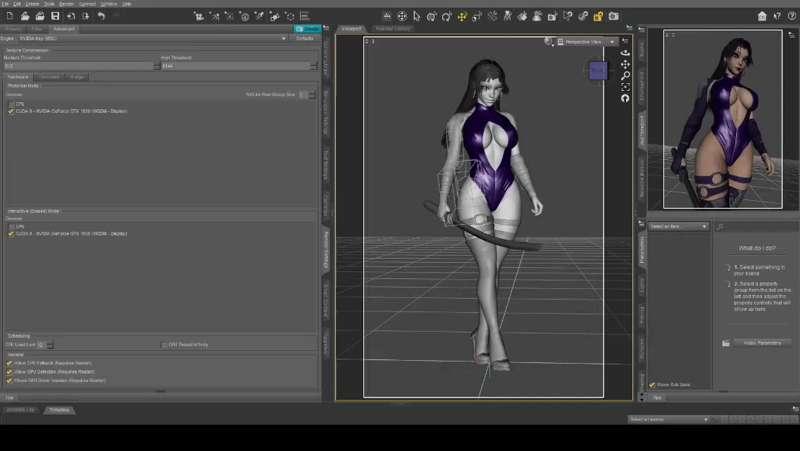Switch to the Viewport tab
Viewport: 800px width, 451px height.
tap(351, 29)
